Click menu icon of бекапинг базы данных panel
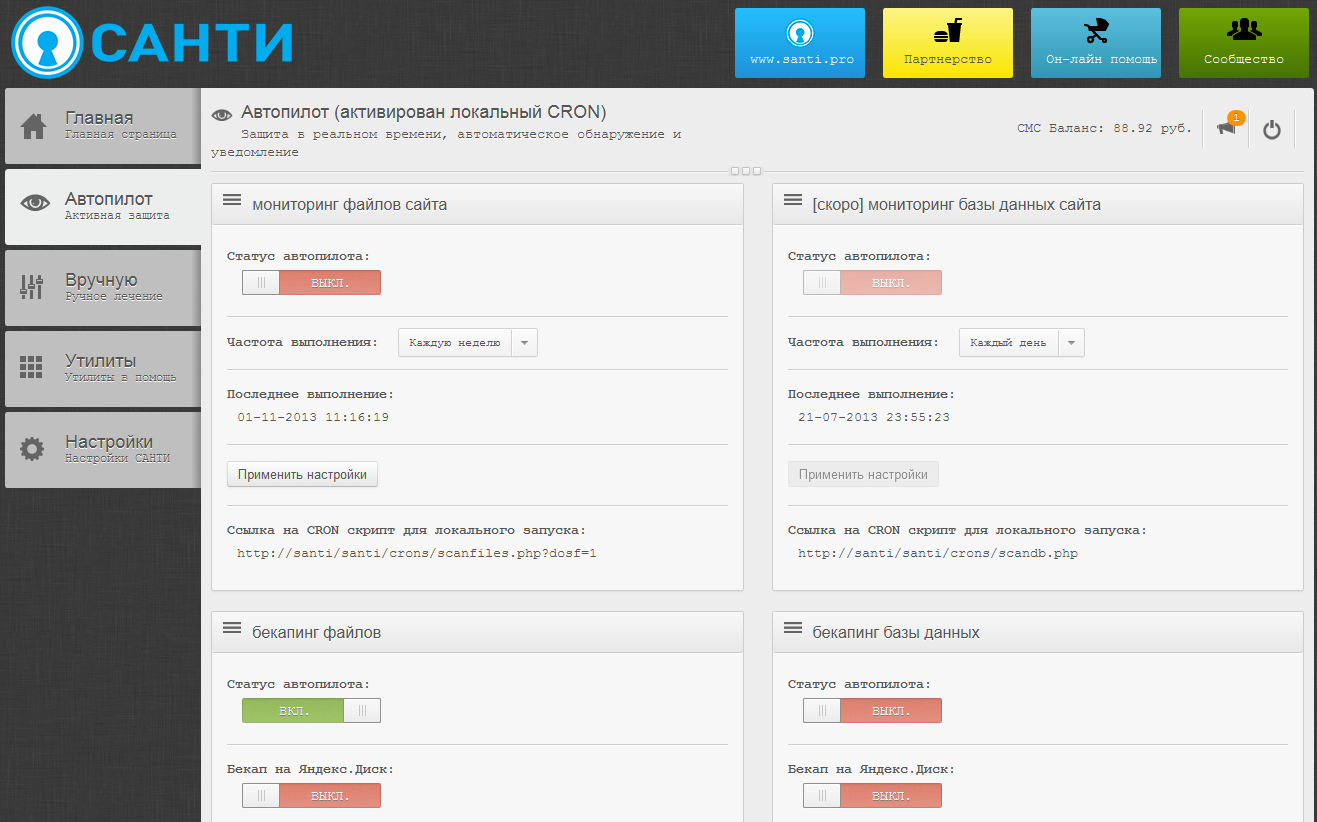 click(x=793, y=628)
